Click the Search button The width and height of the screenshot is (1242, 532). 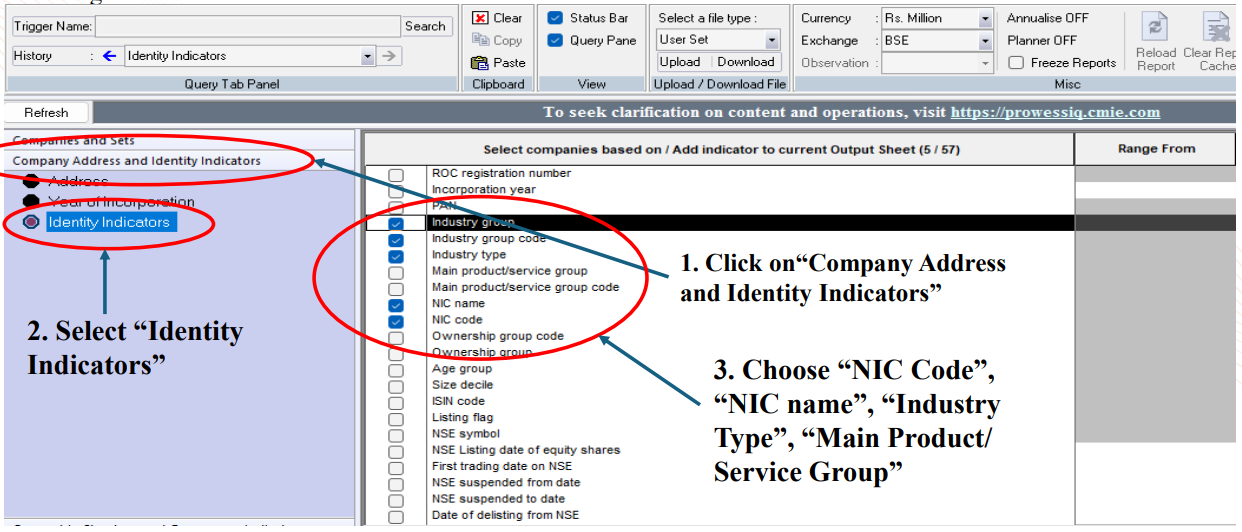click(x=425, y=26)
